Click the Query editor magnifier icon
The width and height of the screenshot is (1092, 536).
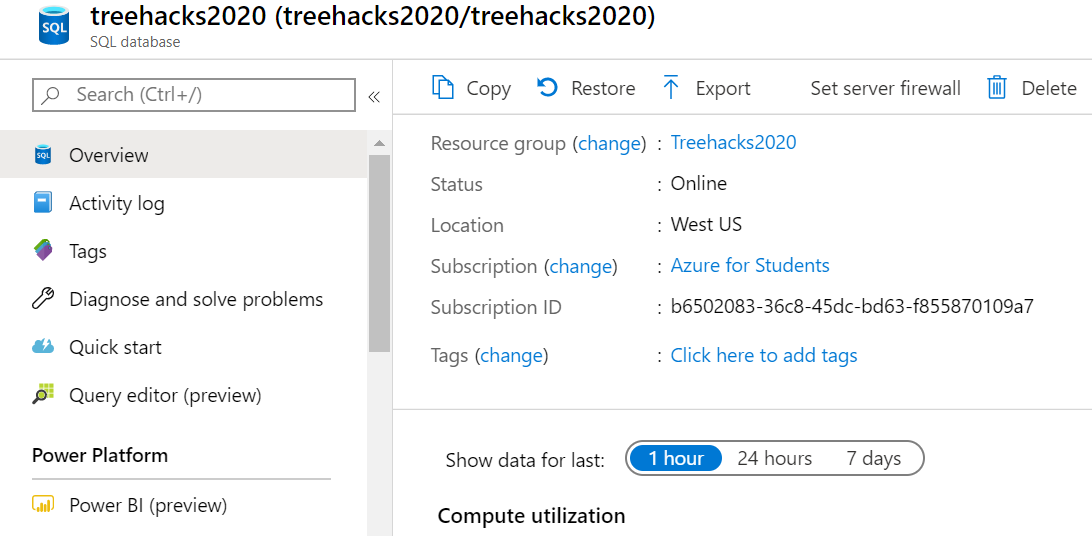point(43,395)
